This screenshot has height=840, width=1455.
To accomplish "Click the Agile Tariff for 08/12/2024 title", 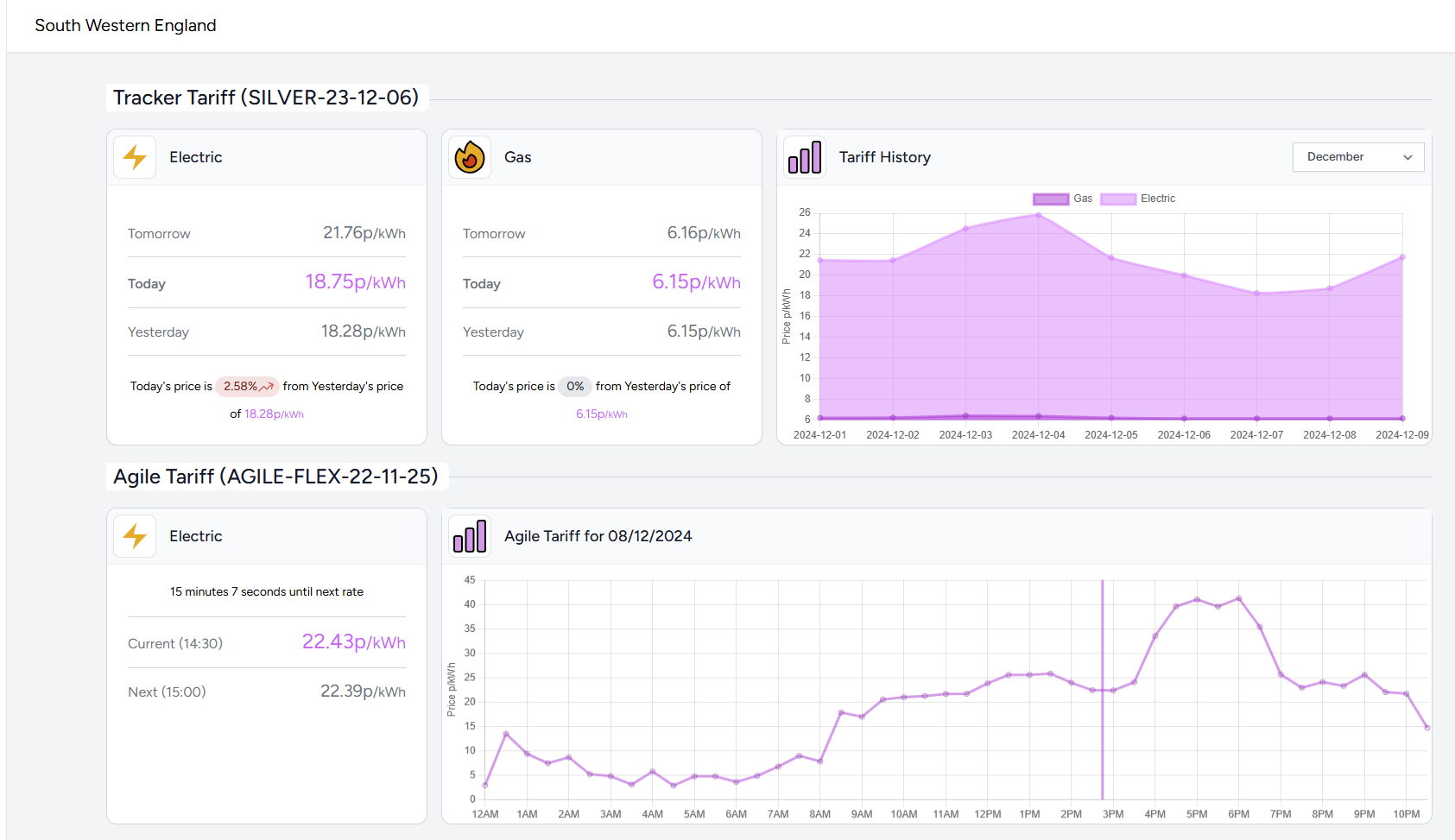I will [x=598, y=536].
